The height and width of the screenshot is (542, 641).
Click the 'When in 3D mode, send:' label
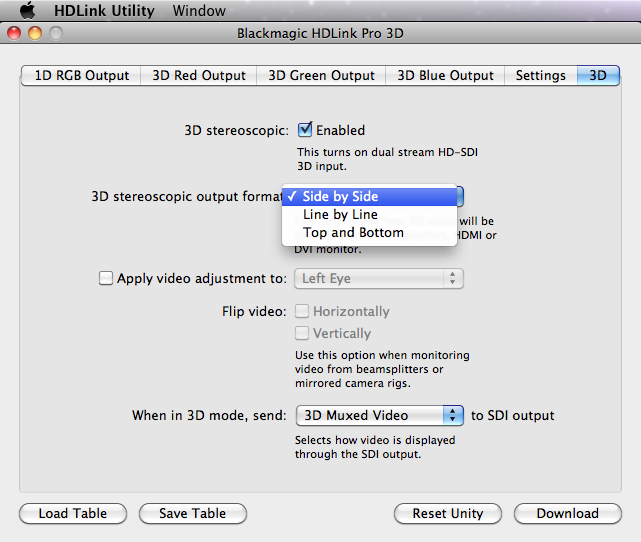tap(209, 416)
